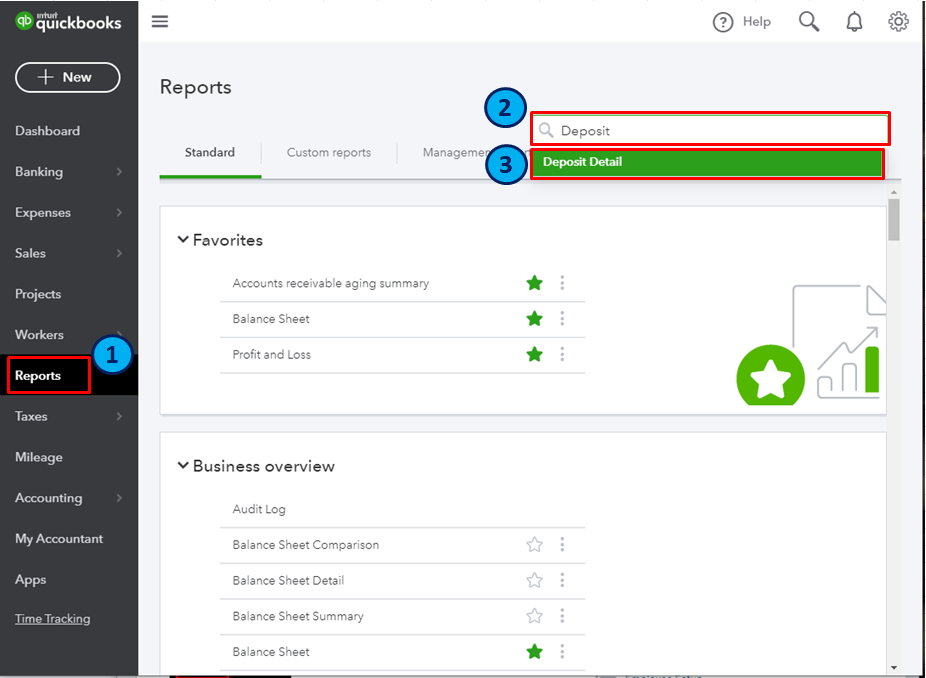Viewport: 926px width, 678px height.
Task: Switch to the Standard tab
Action: point(210,152)
